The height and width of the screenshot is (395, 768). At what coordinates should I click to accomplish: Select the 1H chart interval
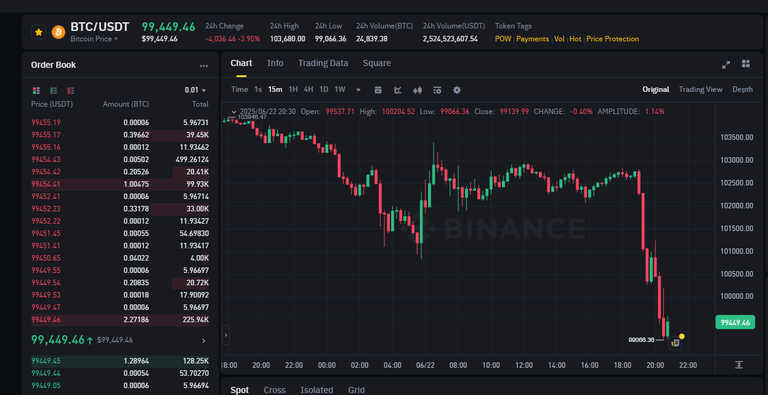(x=293, y=90)
